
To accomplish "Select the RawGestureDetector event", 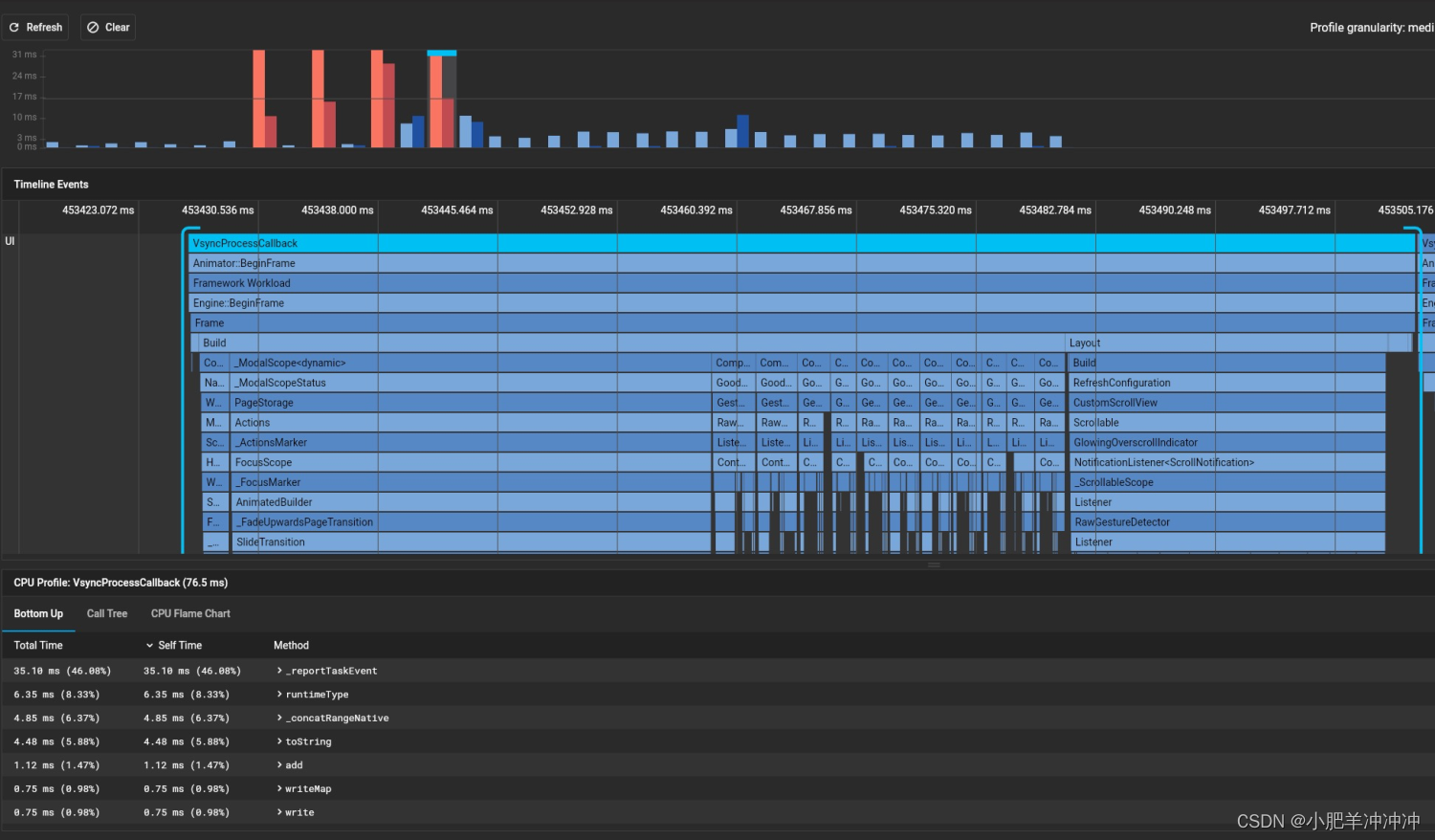I will pos(1227,522).
